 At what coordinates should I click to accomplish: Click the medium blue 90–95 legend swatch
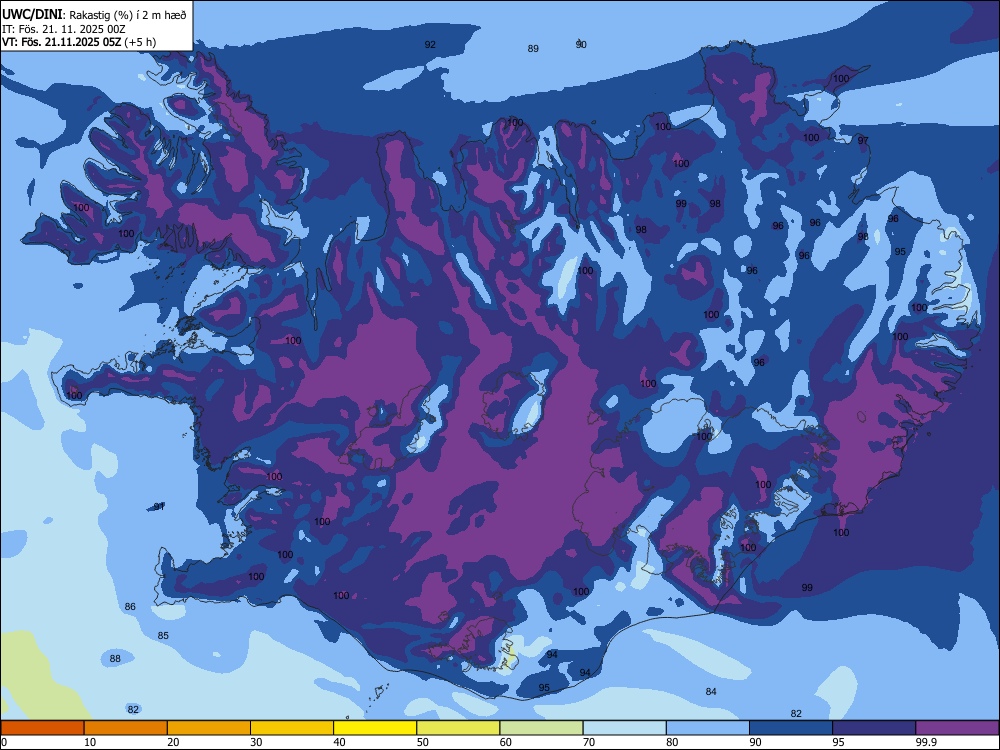791,728
